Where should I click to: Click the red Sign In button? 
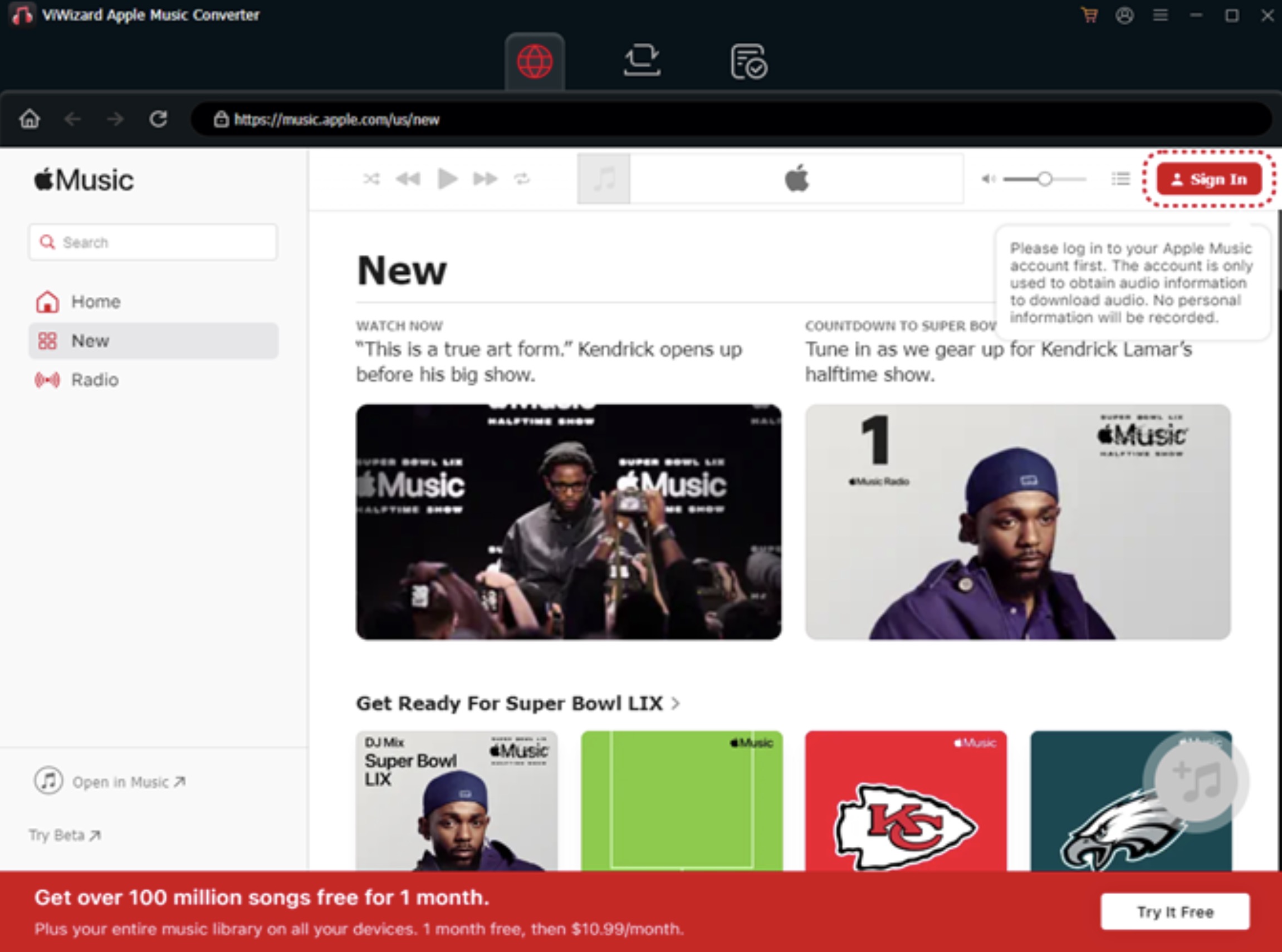1209,179
